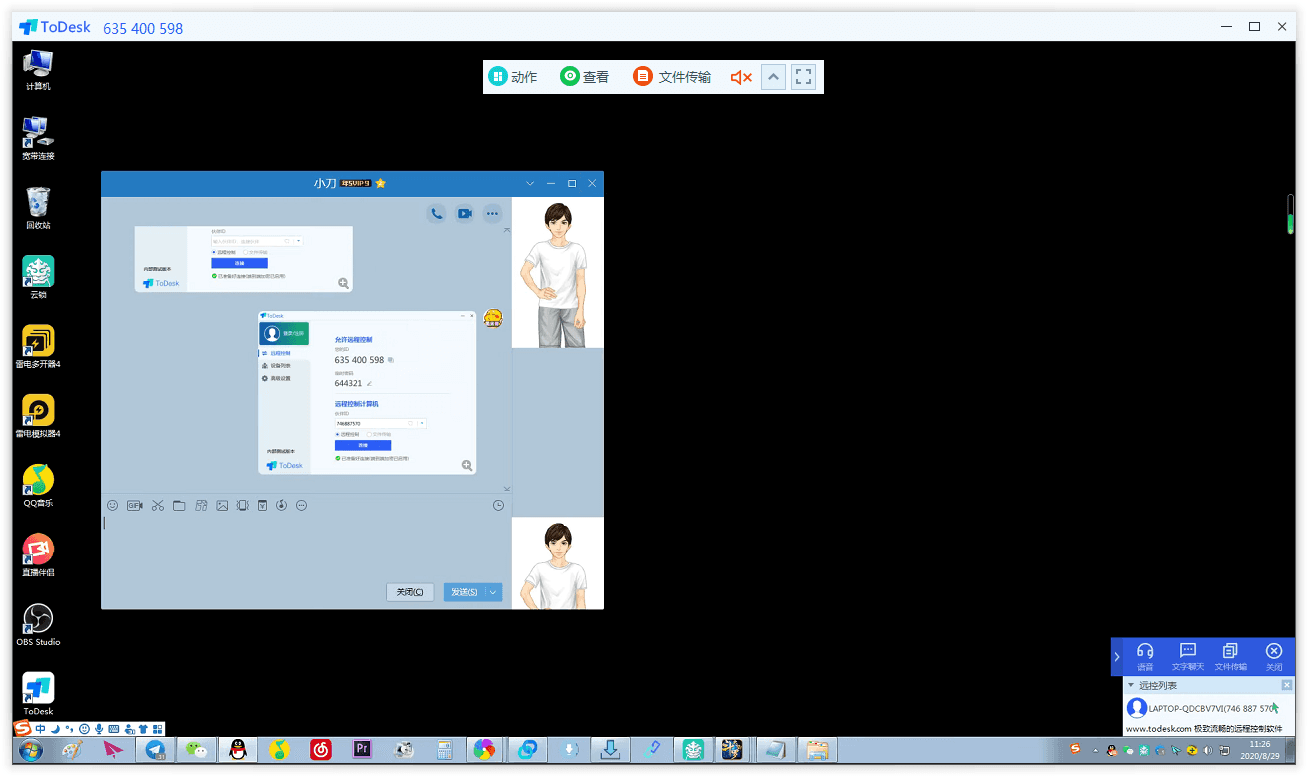
Task: Open Adobe Premiere Pro from the taskbar
Action: (362, 749)
